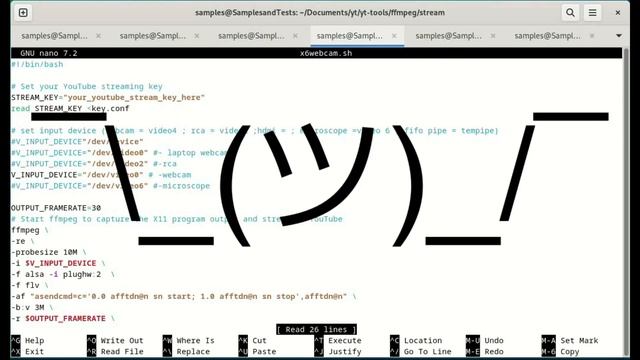This screenshot has height=360, width=640.
Task: Close the terminal window with the X button
Action: tap(618, 13)
